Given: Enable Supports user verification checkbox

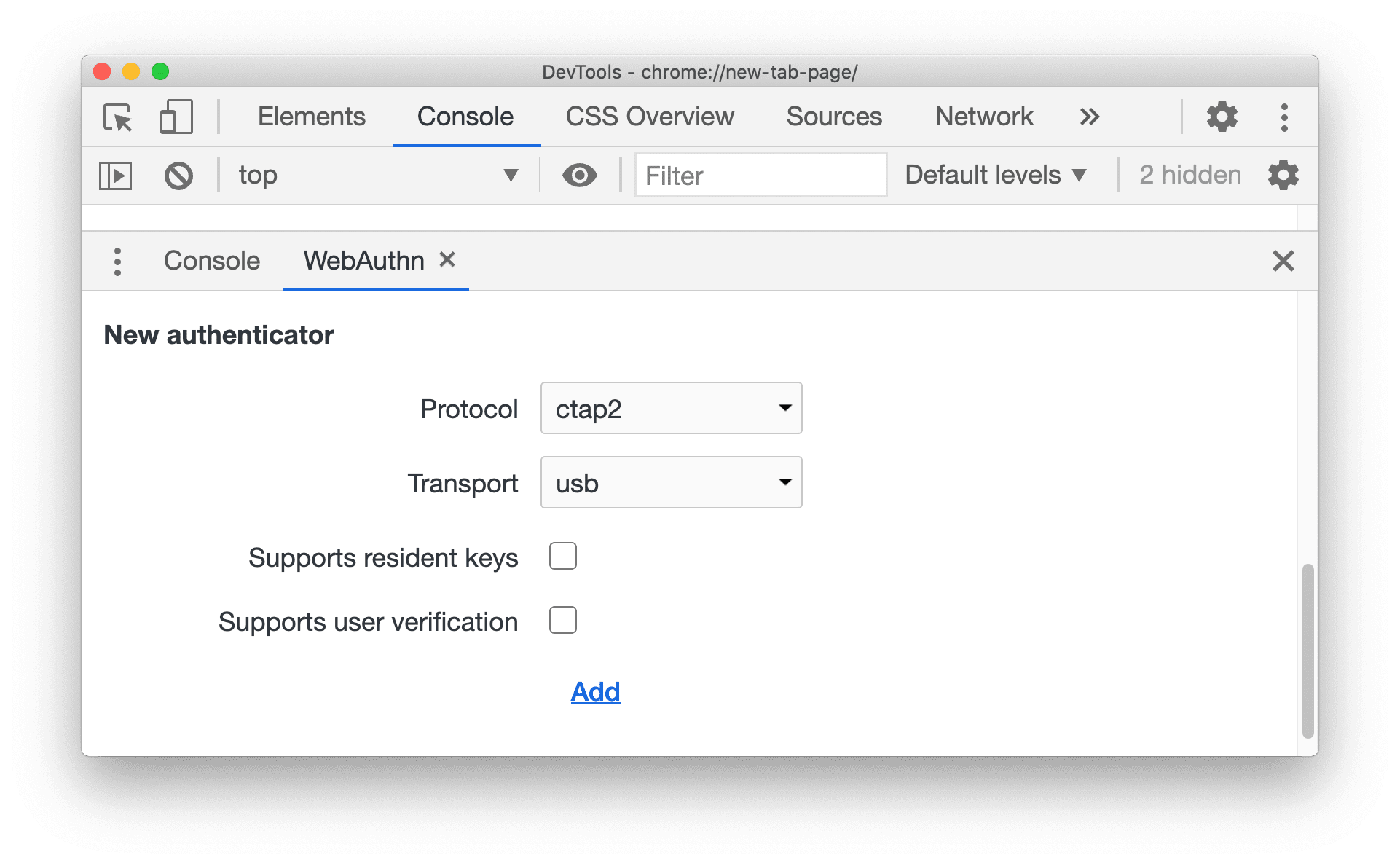Looking at the screenshot, I should point(563,619).
